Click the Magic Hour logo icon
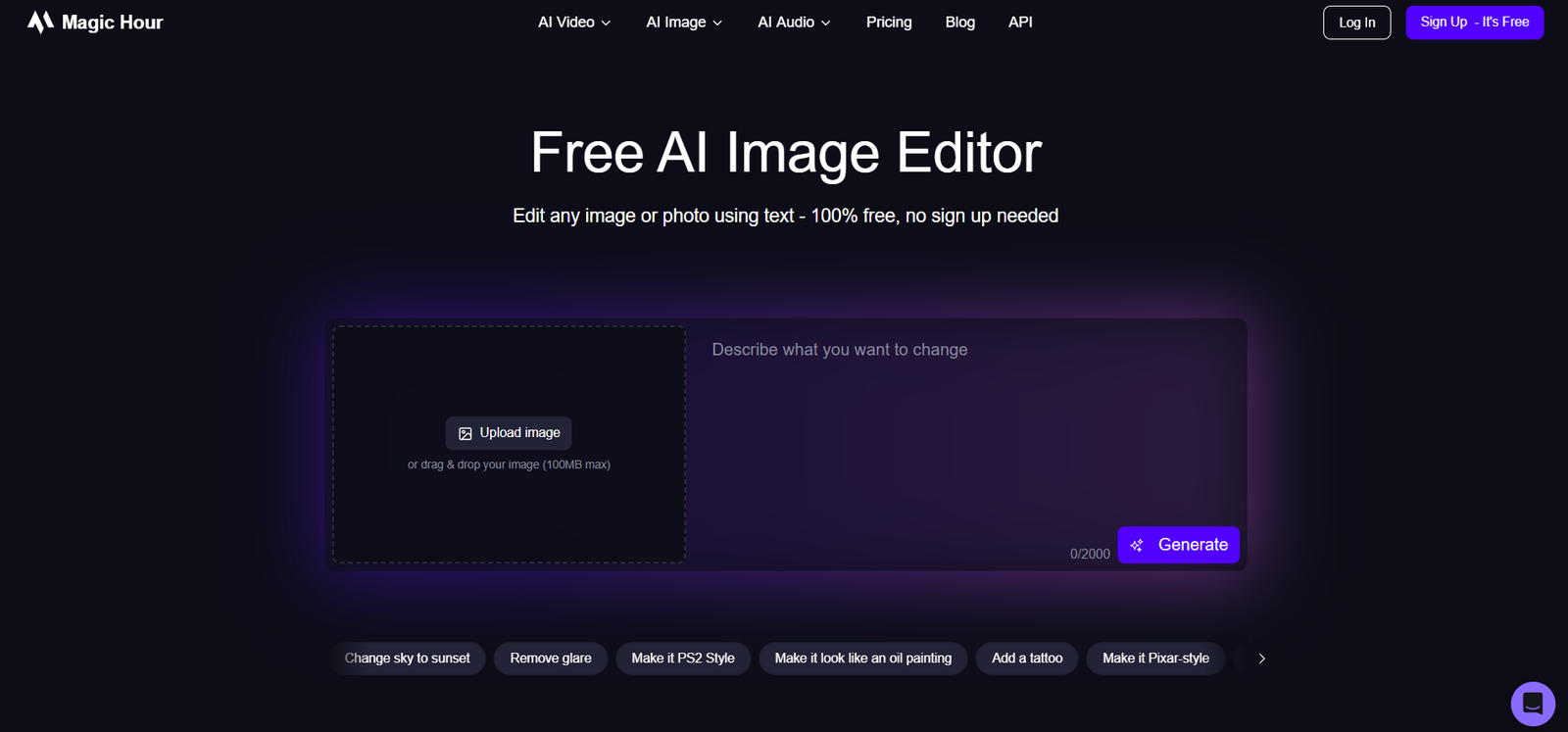Screen dimensions: 1568x732 40,23
